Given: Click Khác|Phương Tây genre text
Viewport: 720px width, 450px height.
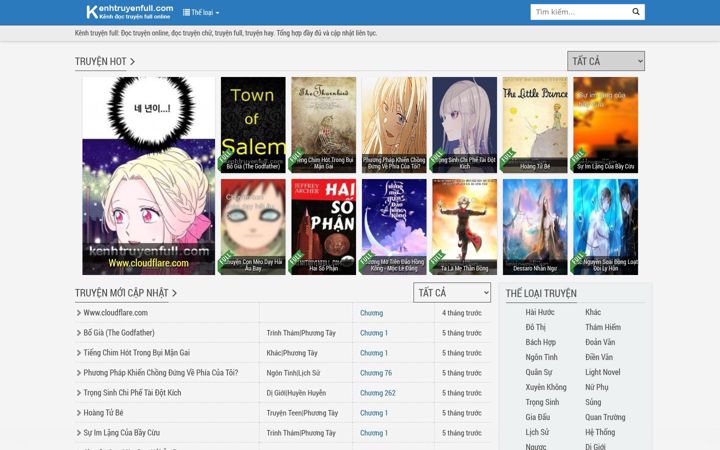Looking at the screenshot, I should pyautogui.click(x=292, y=353).
